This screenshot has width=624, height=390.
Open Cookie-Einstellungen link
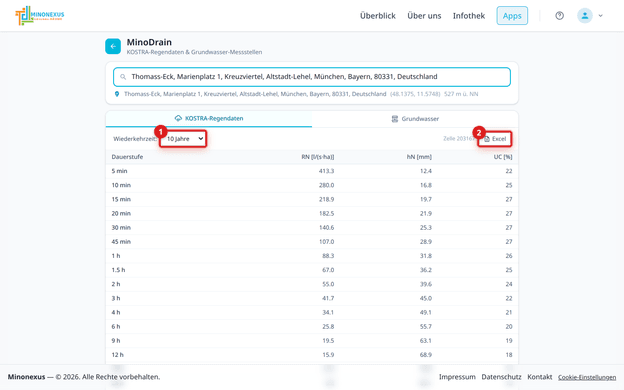pyautogui.click(x=587, y=377)
